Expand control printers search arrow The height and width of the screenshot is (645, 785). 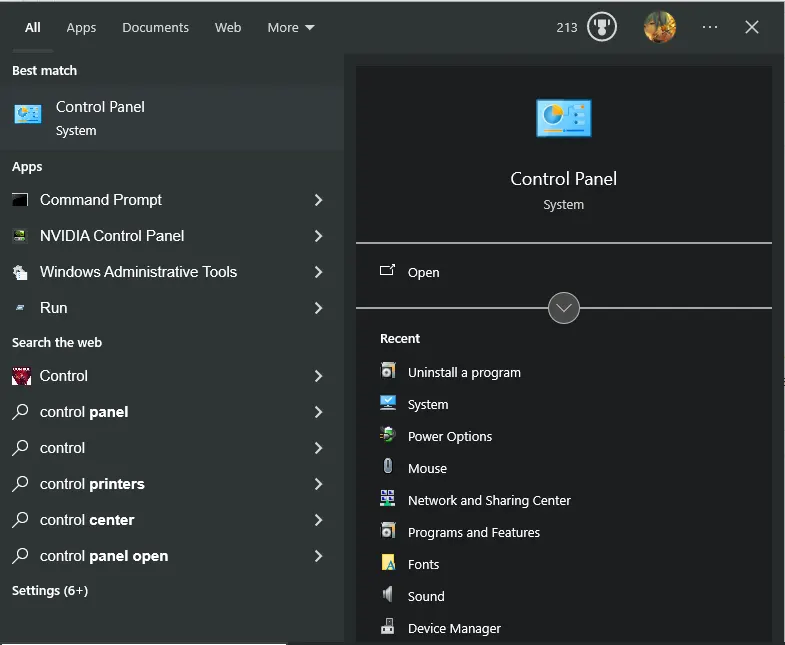click(318, 484)
